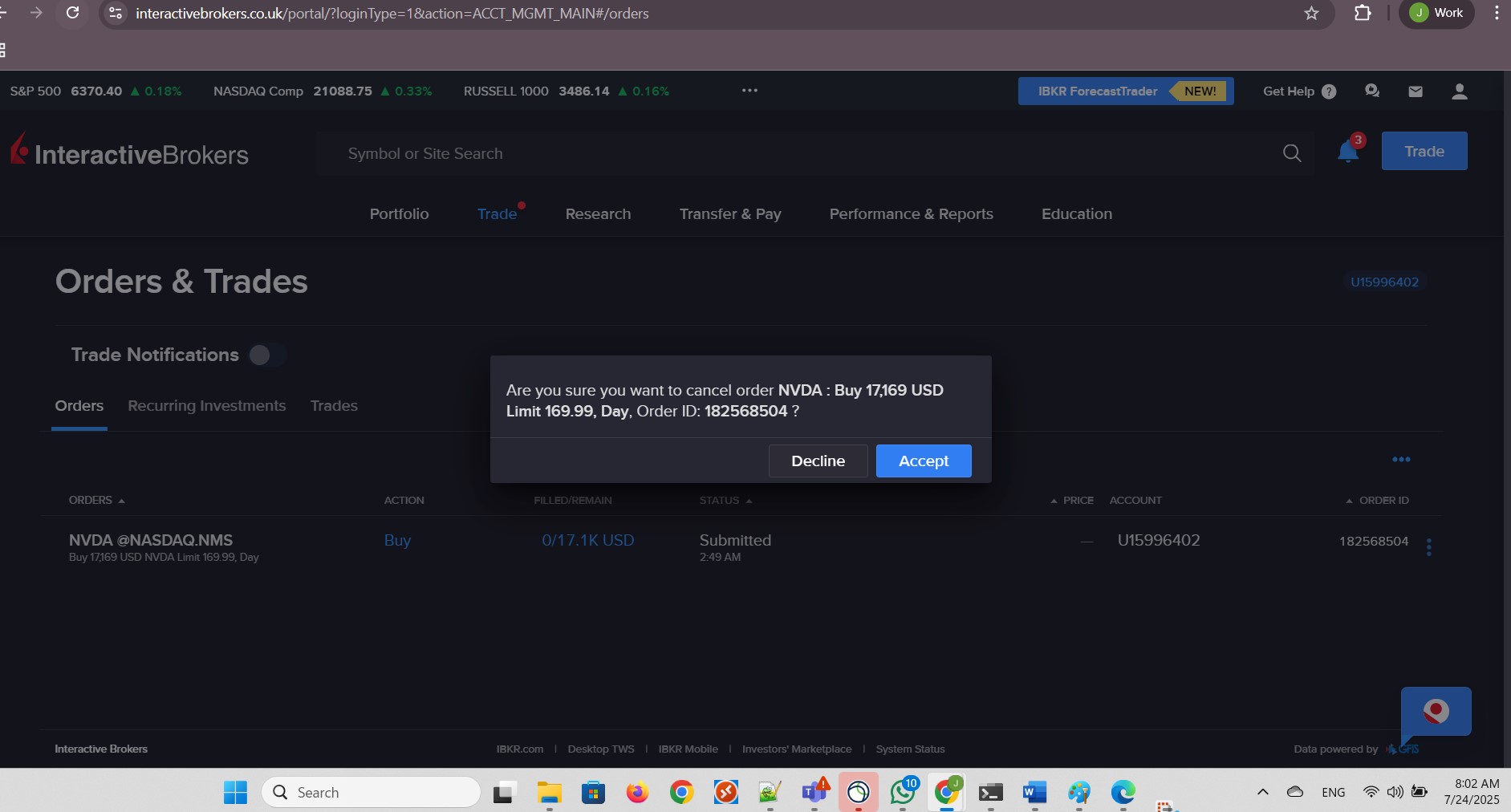Open Transfer & Pay menu
This screenshot has width=1511, height=812.
point(730,213)
